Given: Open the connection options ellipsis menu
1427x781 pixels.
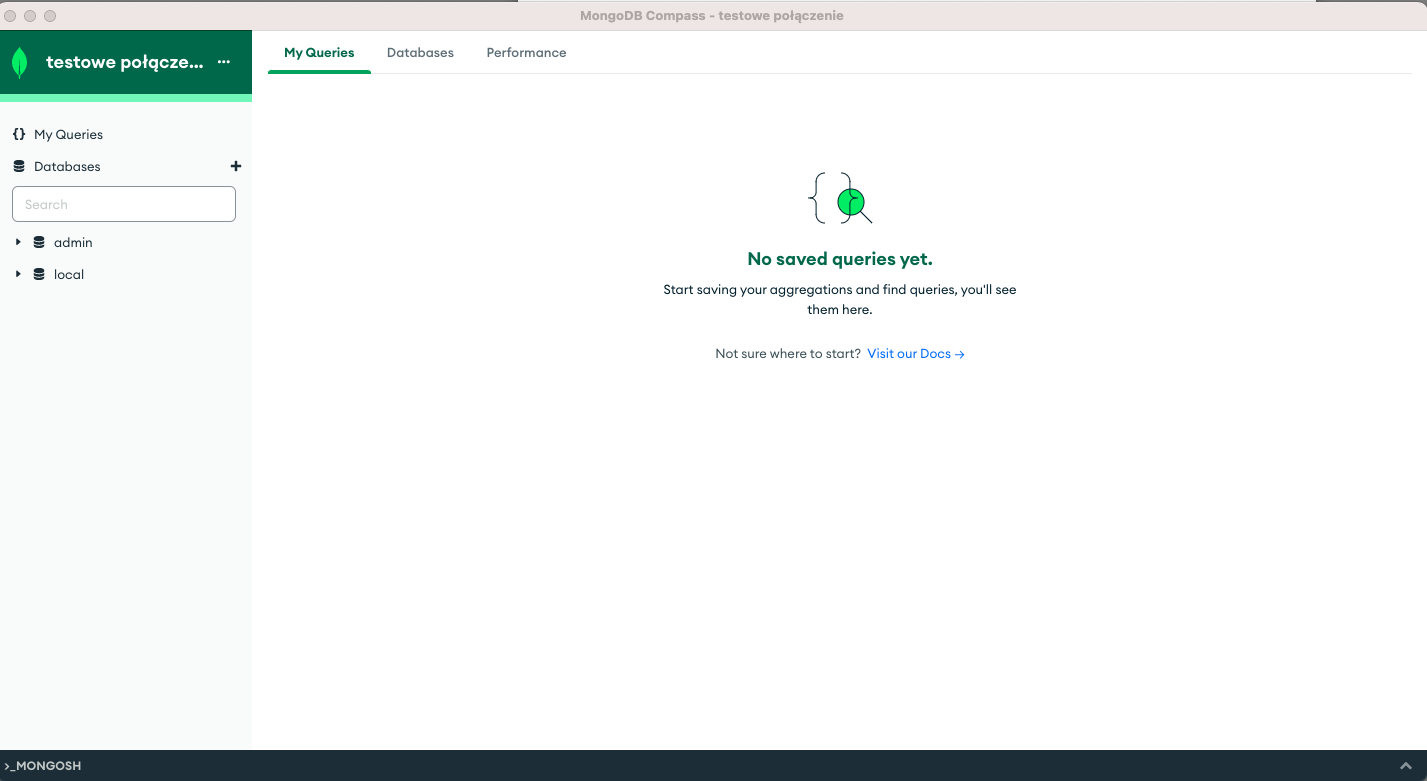Looking at the screenshot, I should coord(224,62).
